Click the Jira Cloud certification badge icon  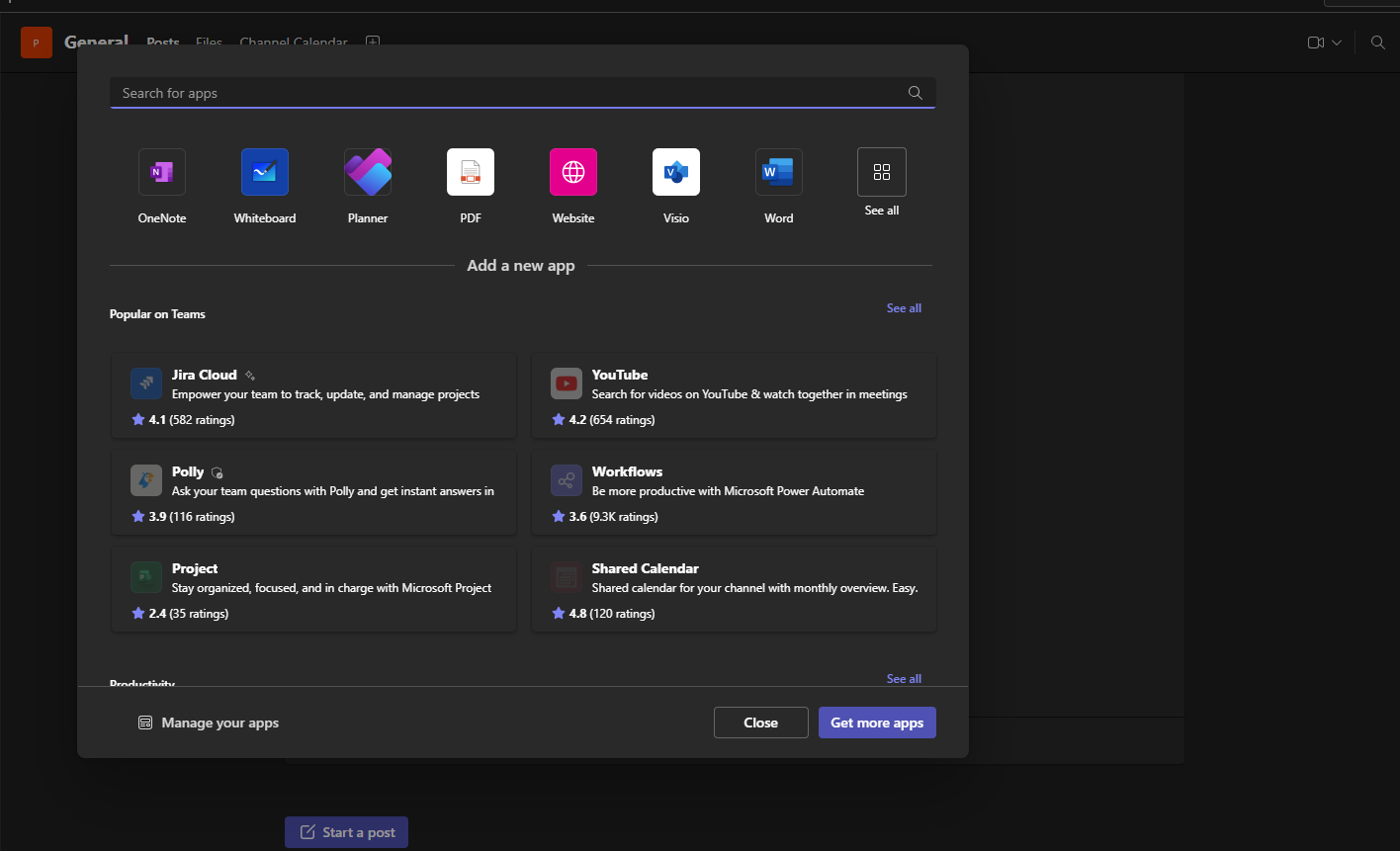250,376
